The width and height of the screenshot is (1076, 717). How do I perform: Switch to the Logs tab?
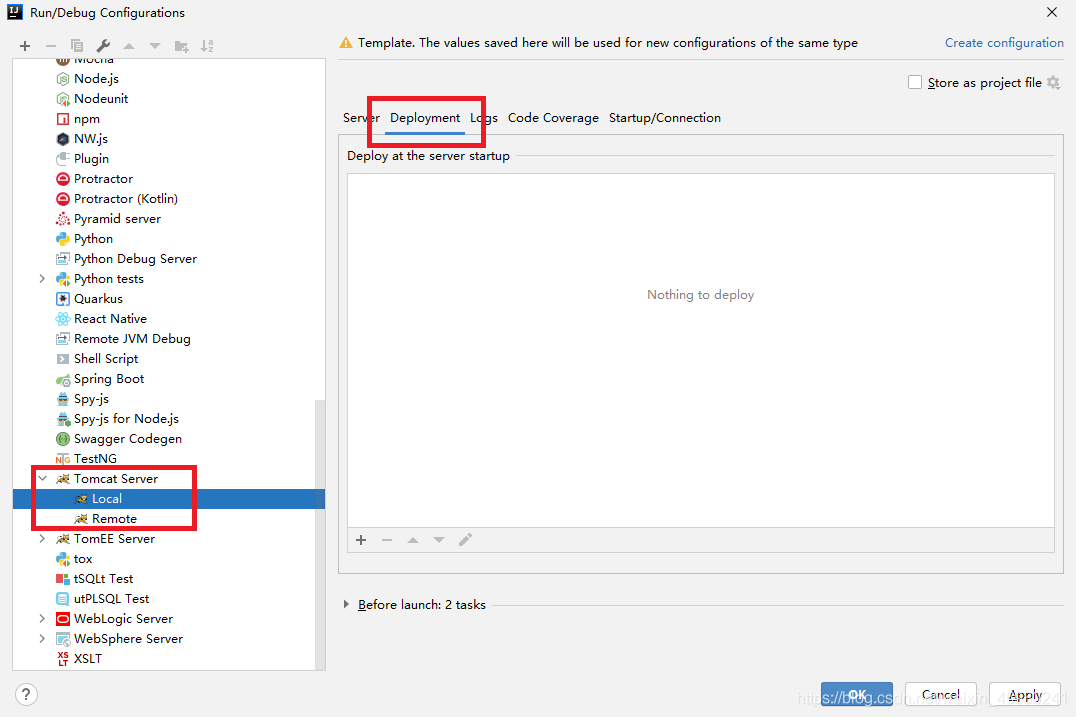click(484, 118)
